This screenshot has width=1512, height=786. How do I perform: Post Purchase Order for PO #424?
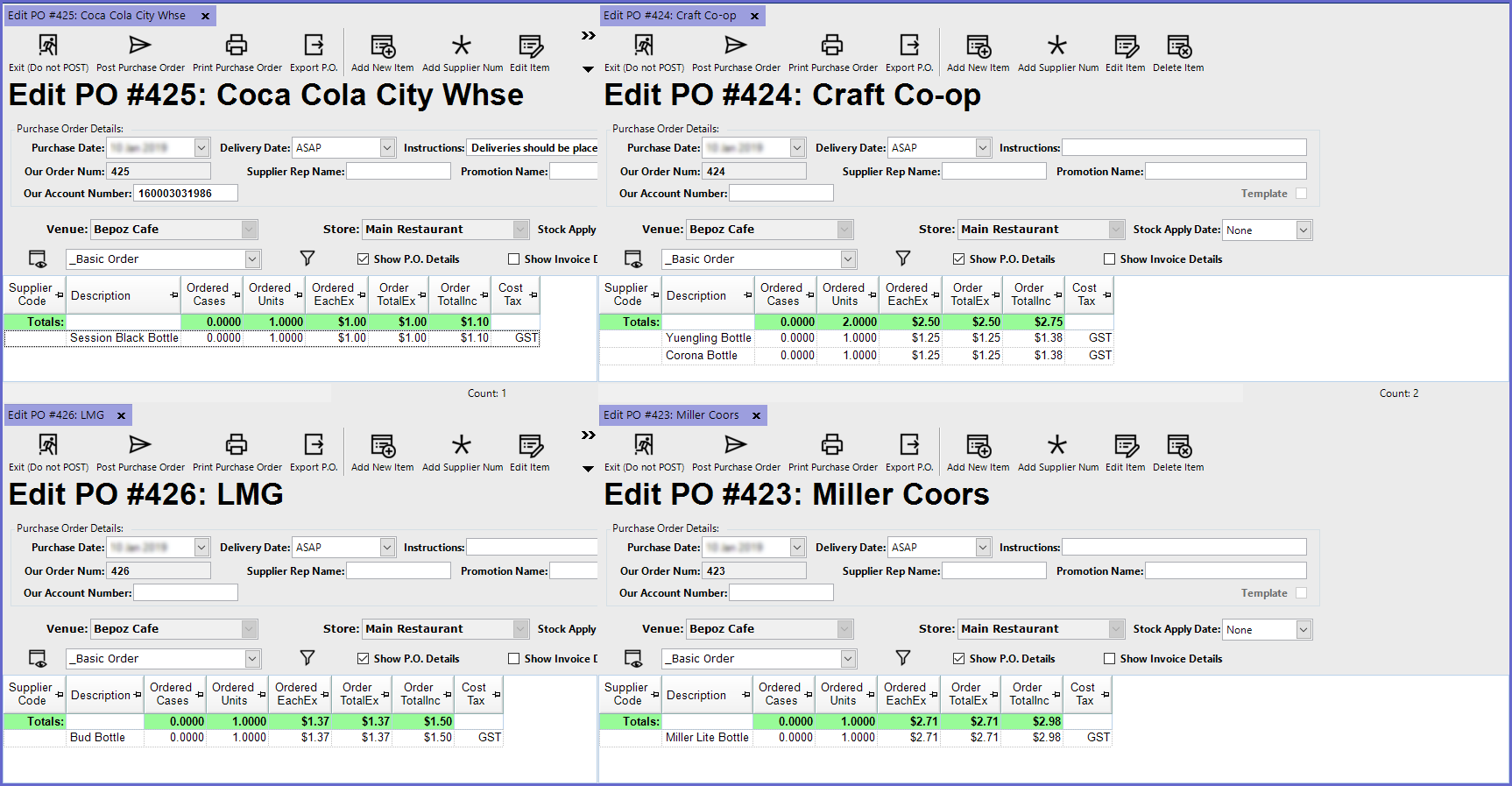pyautogui.click(x=736, y=53)
